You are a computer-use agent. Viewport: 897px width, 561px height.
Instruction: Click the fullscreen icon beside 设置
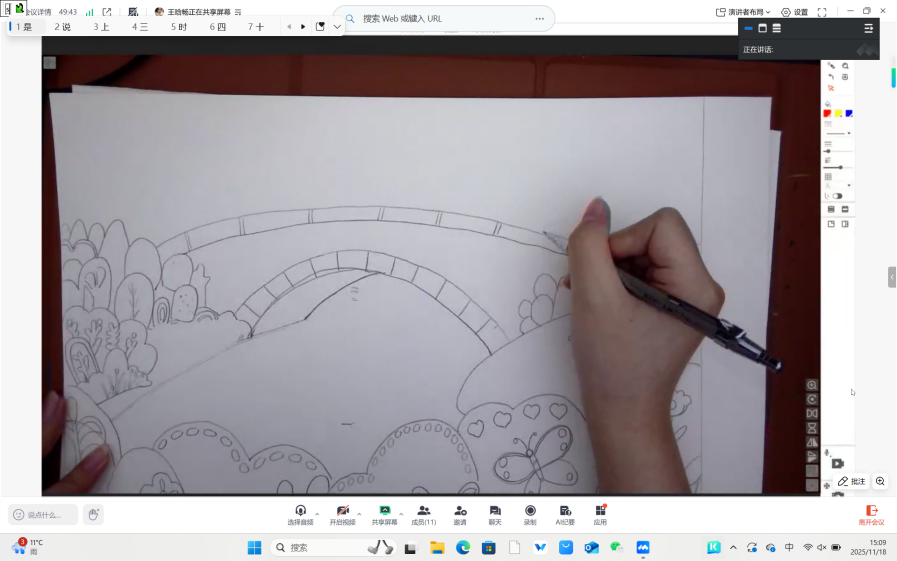pyautogui.click(x=822, y=12)
